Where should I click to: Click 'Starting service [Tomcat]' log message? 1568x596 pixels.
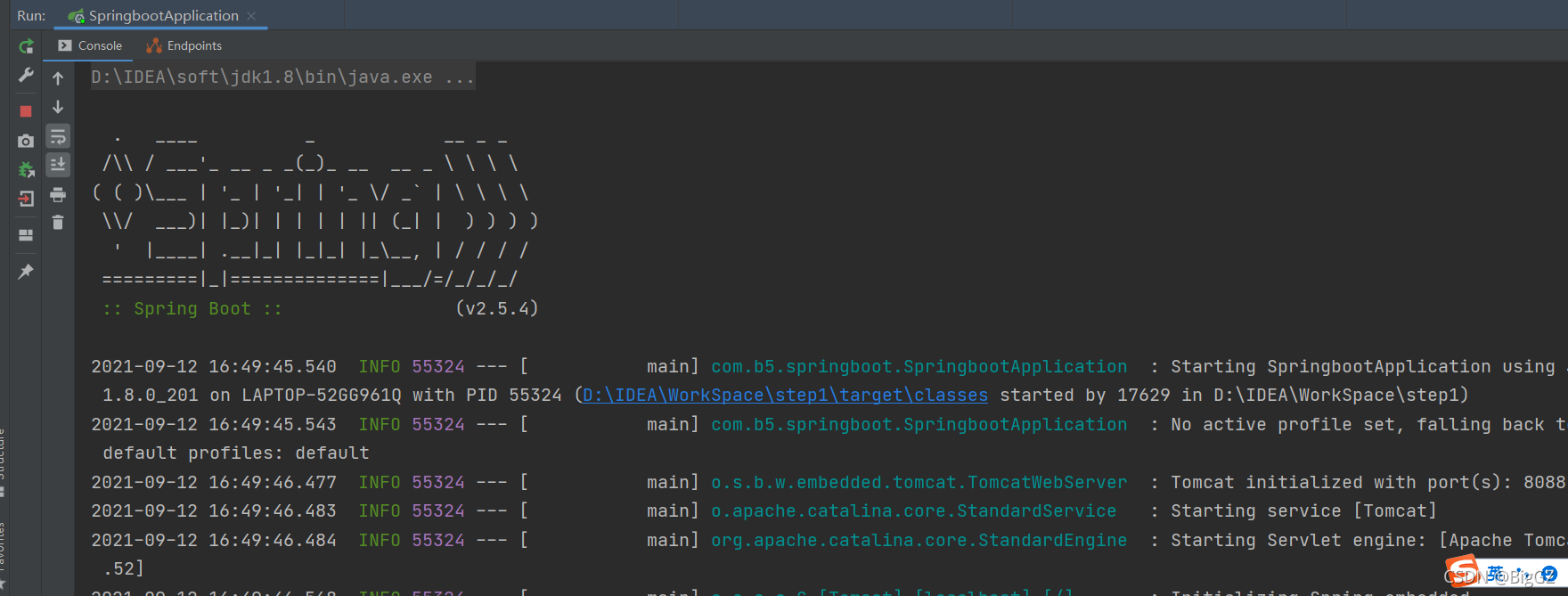[1303, 510]
